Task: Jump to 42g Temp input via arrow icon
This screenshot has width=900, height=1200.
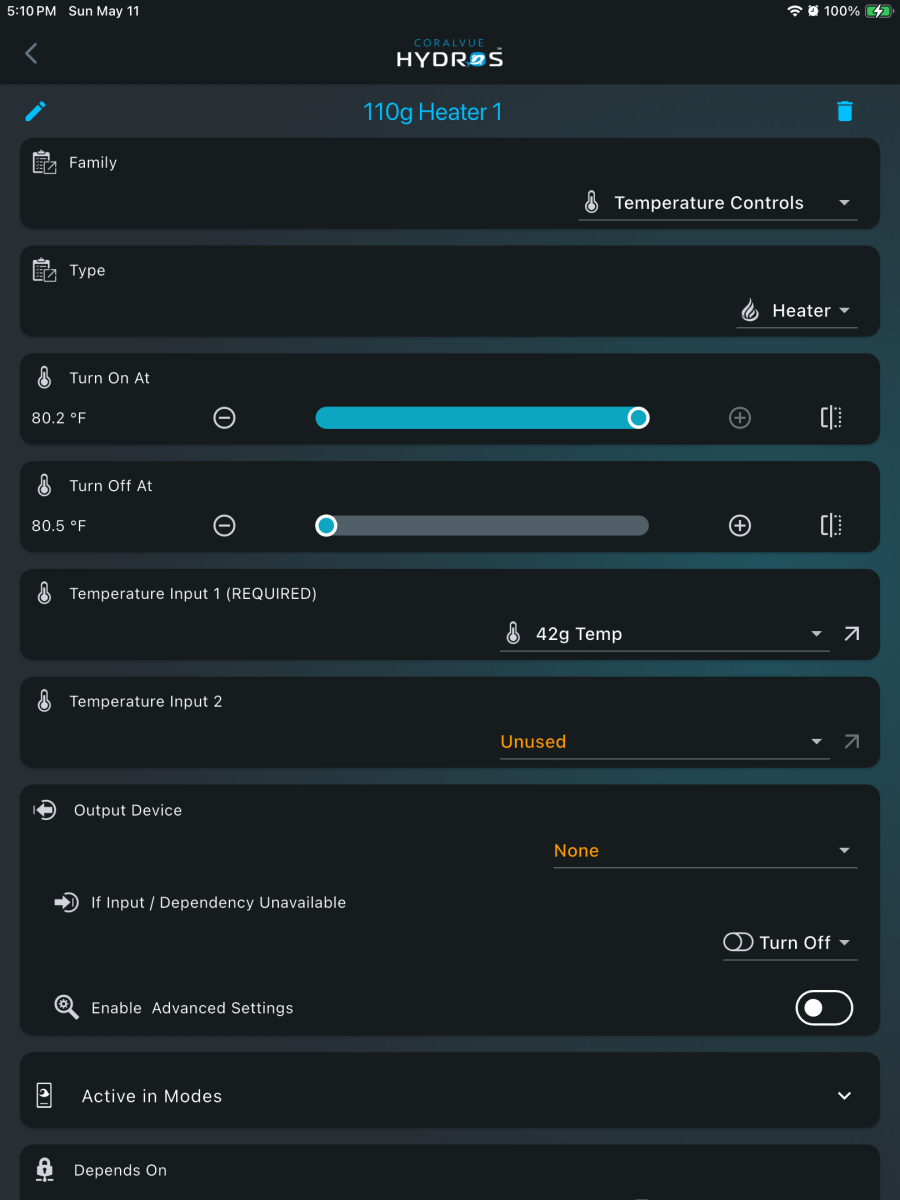Action: pos(851,634)
